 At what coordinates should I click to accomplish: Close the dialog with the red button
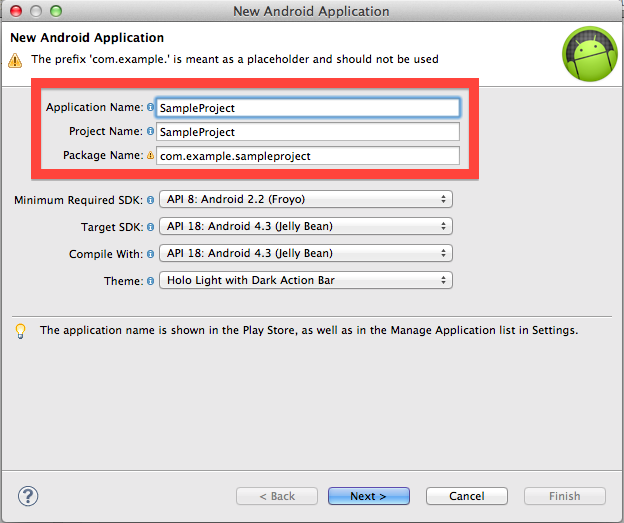(x=16, y=11)
